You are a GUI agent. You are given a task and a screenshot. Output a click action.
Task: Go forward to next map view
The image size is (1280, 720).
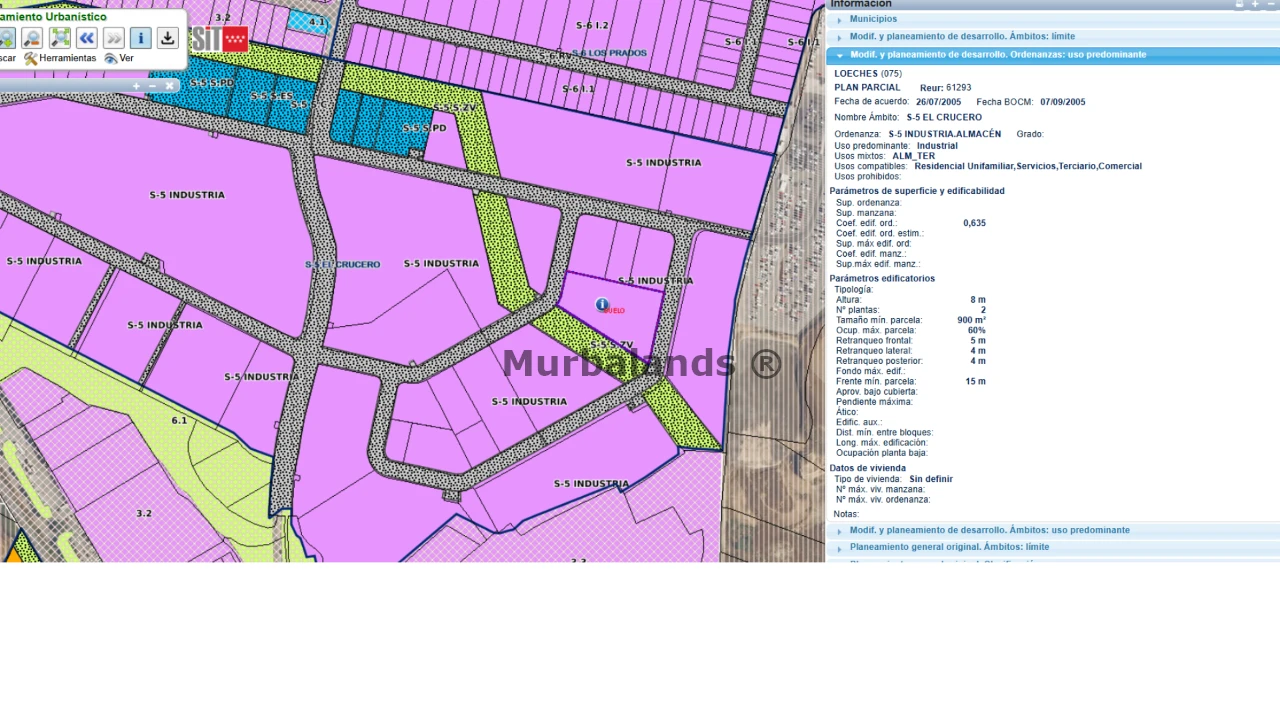pyautogui.click(x=113, y=38)
